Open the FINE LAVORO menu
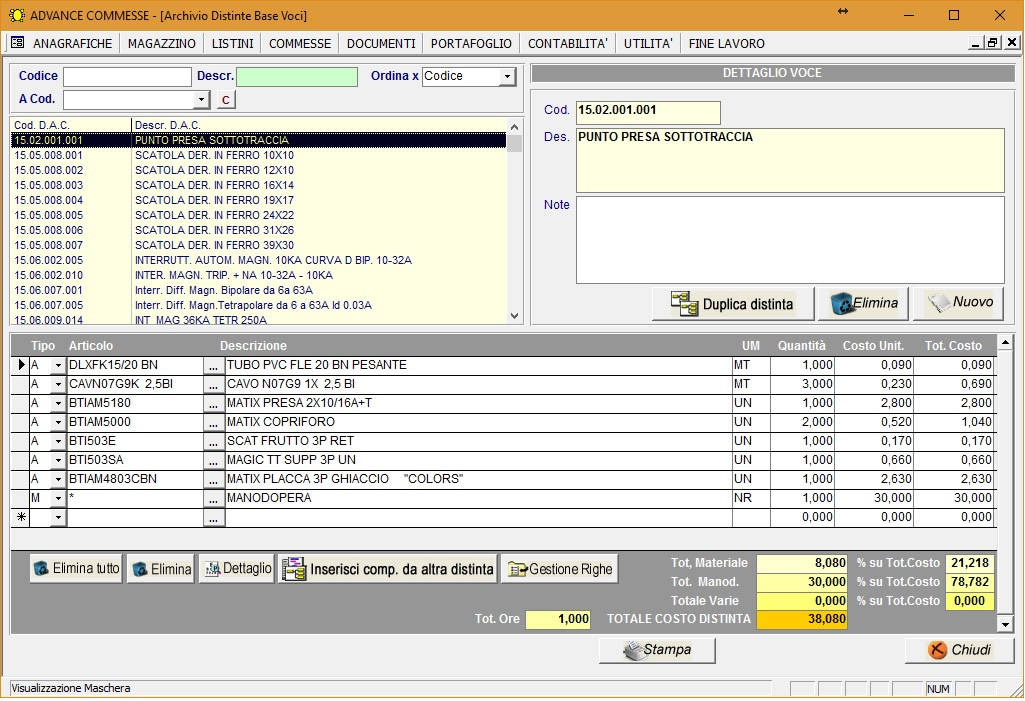 coord(726,44)
